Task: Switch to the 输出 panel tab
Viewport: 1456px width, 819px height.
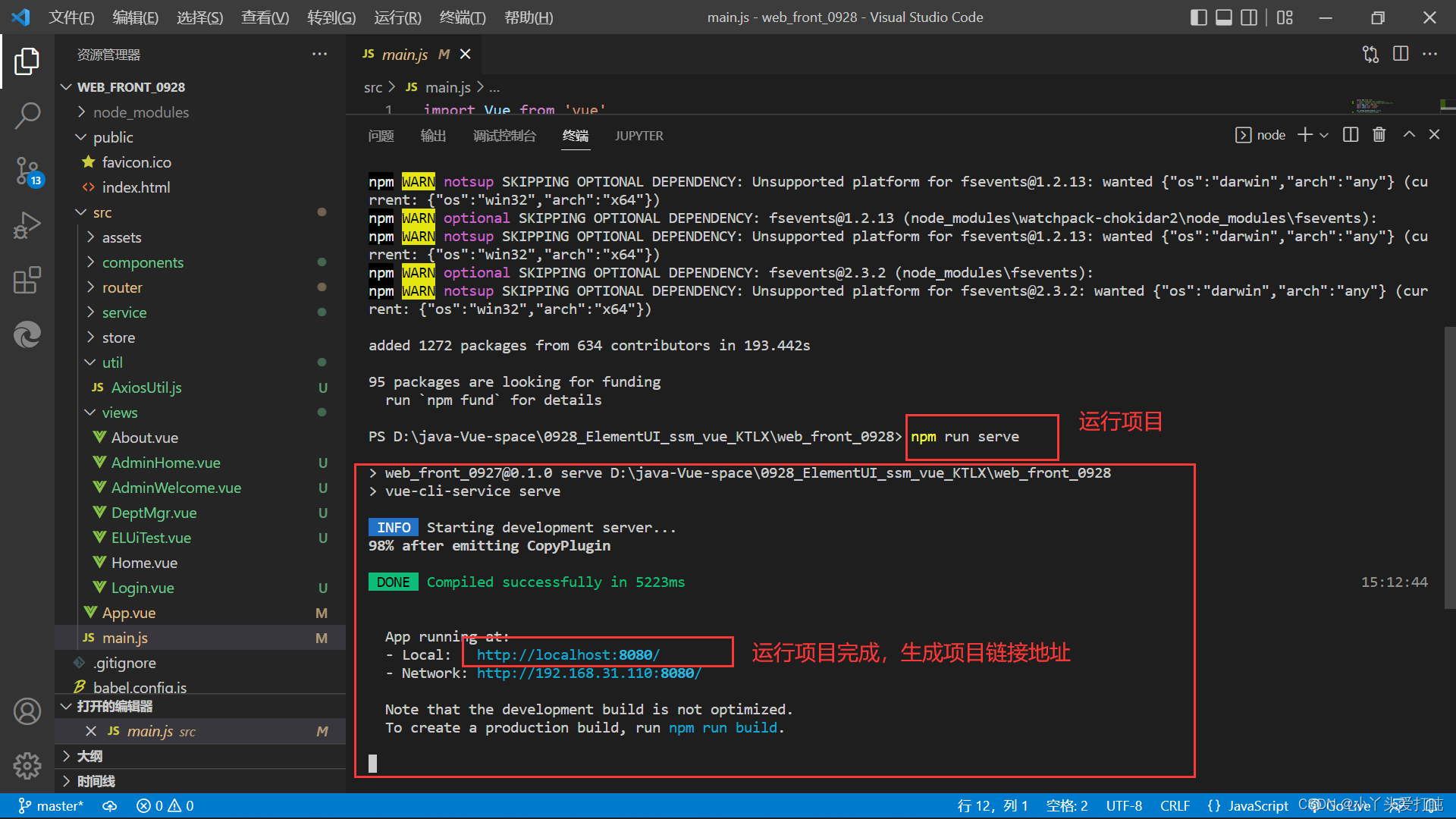Action: click(x=433, y=136)
